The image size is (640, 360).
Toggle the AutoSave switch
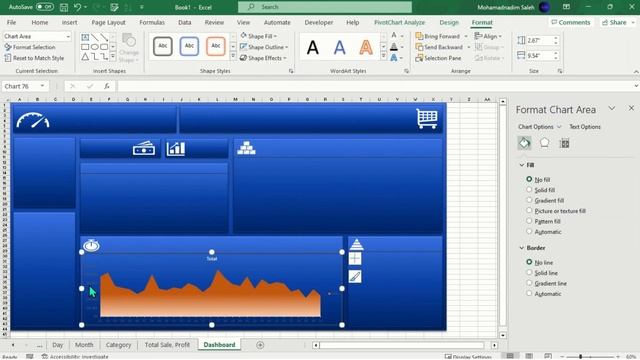click(x=44, y=7)
